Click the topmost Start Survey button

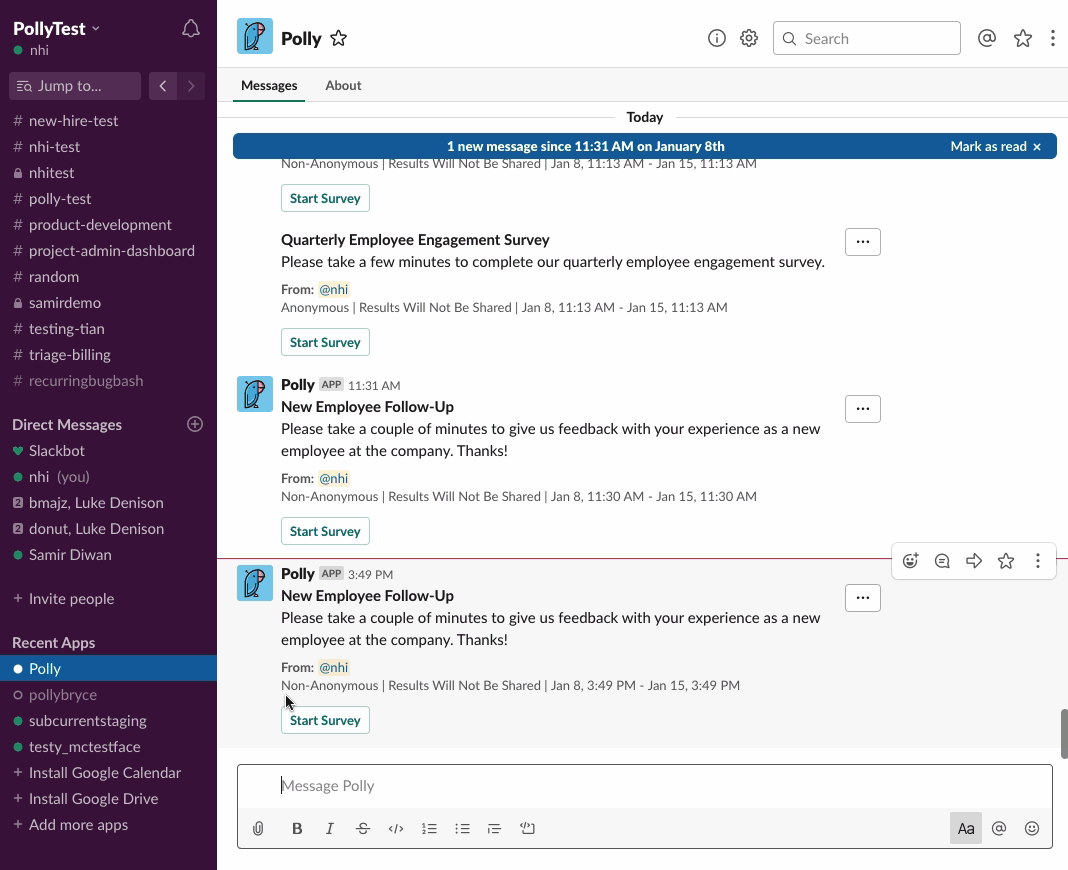tap(326, 198)
